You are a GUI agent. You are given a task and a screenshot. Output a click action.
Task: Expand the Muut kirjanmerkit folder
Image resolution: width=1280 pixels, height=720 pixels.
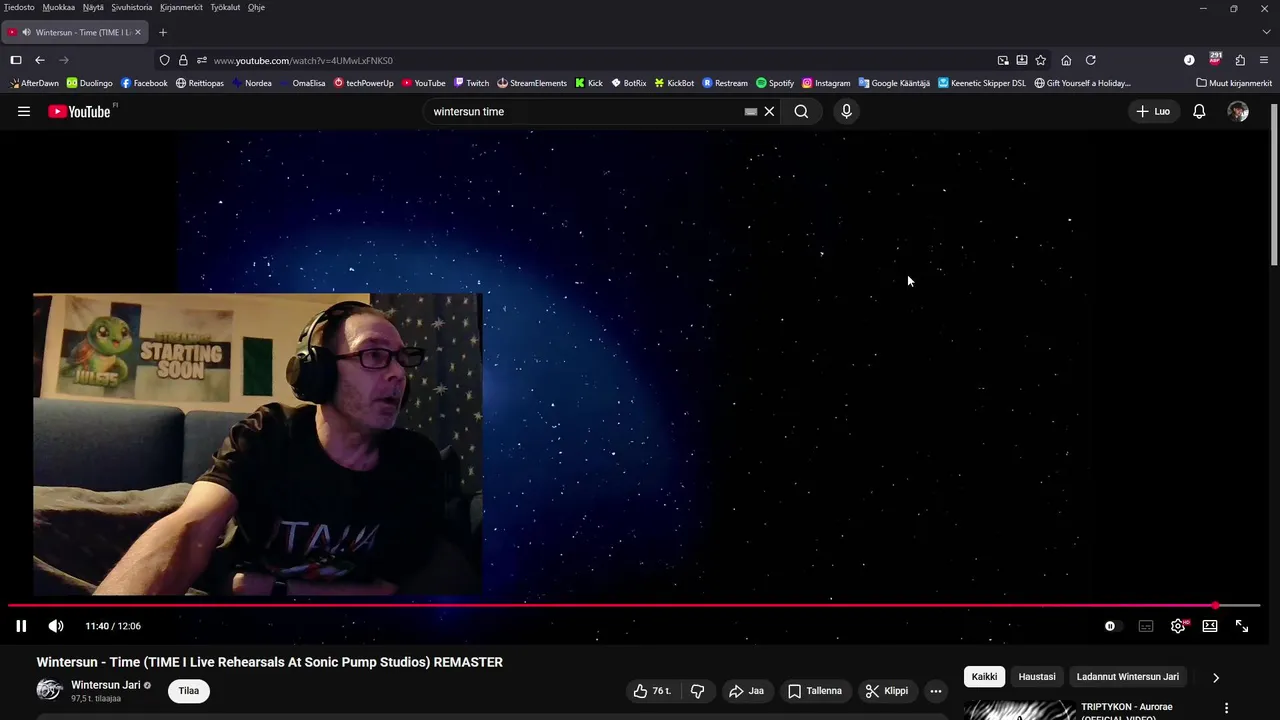click(1234, 83)
